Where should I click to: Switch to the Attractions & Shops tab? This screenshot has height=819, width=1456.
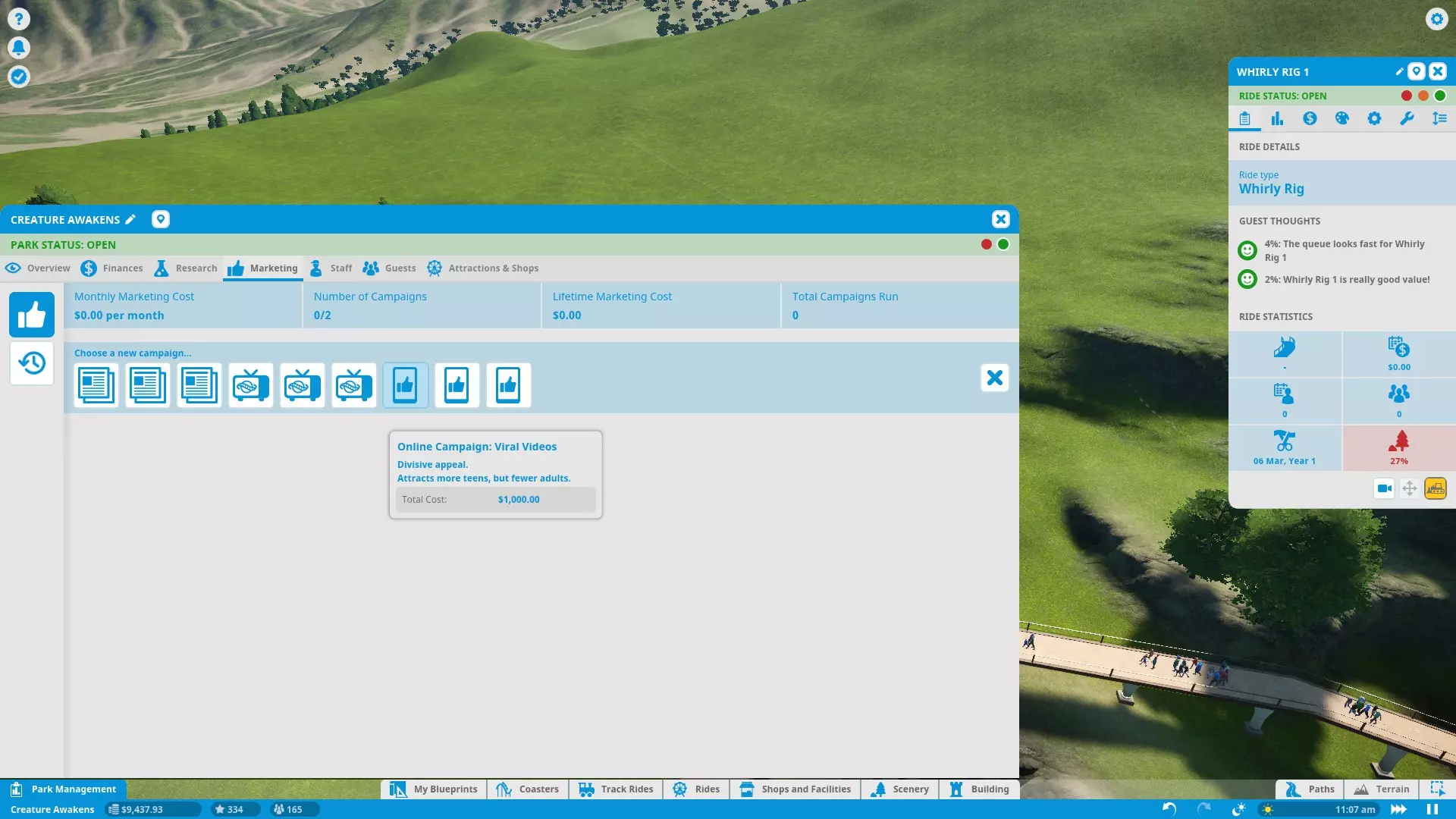point(482,268)
